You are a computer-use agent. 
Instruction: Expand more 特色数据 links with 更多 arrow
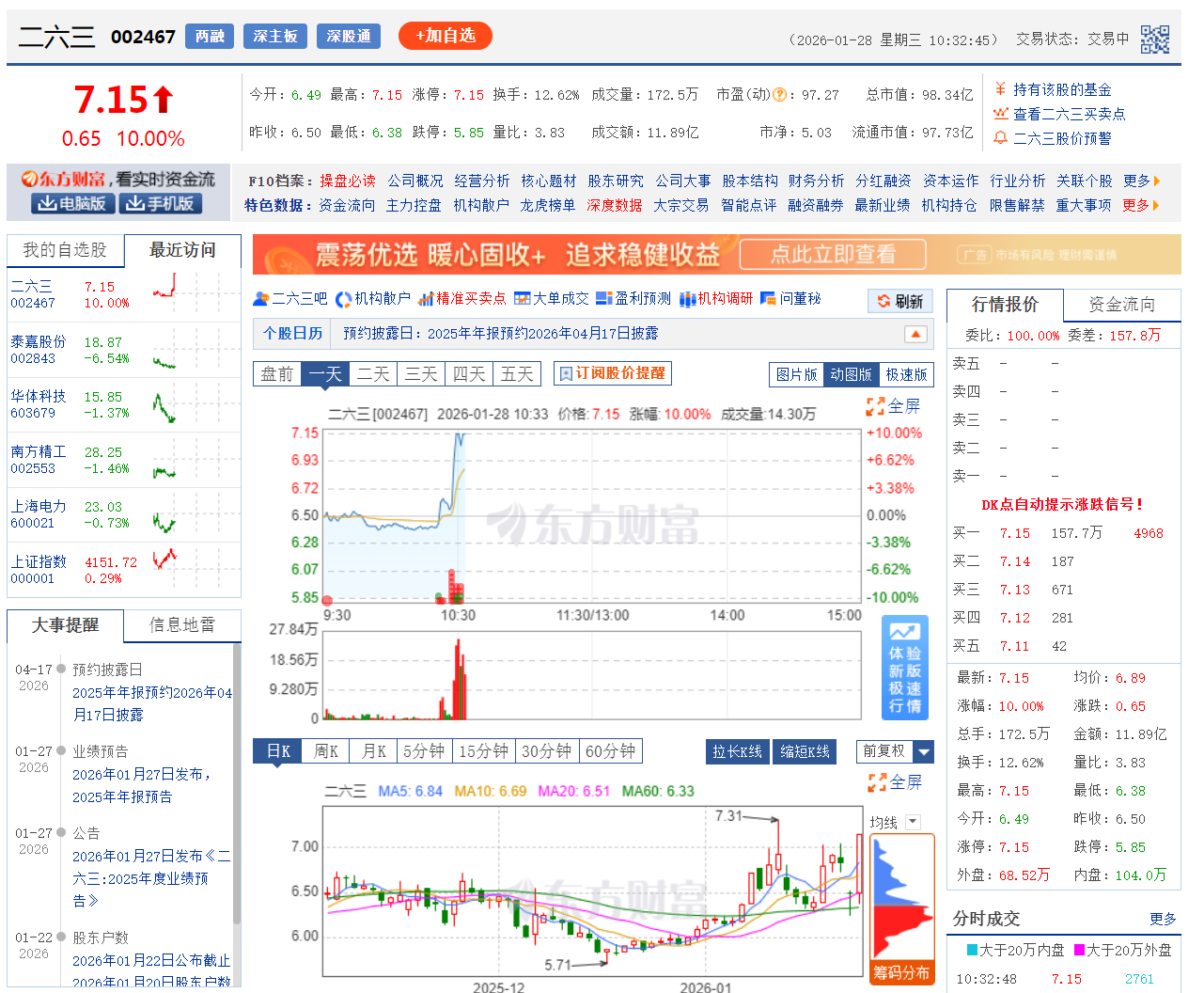[x=1142, y=205]
